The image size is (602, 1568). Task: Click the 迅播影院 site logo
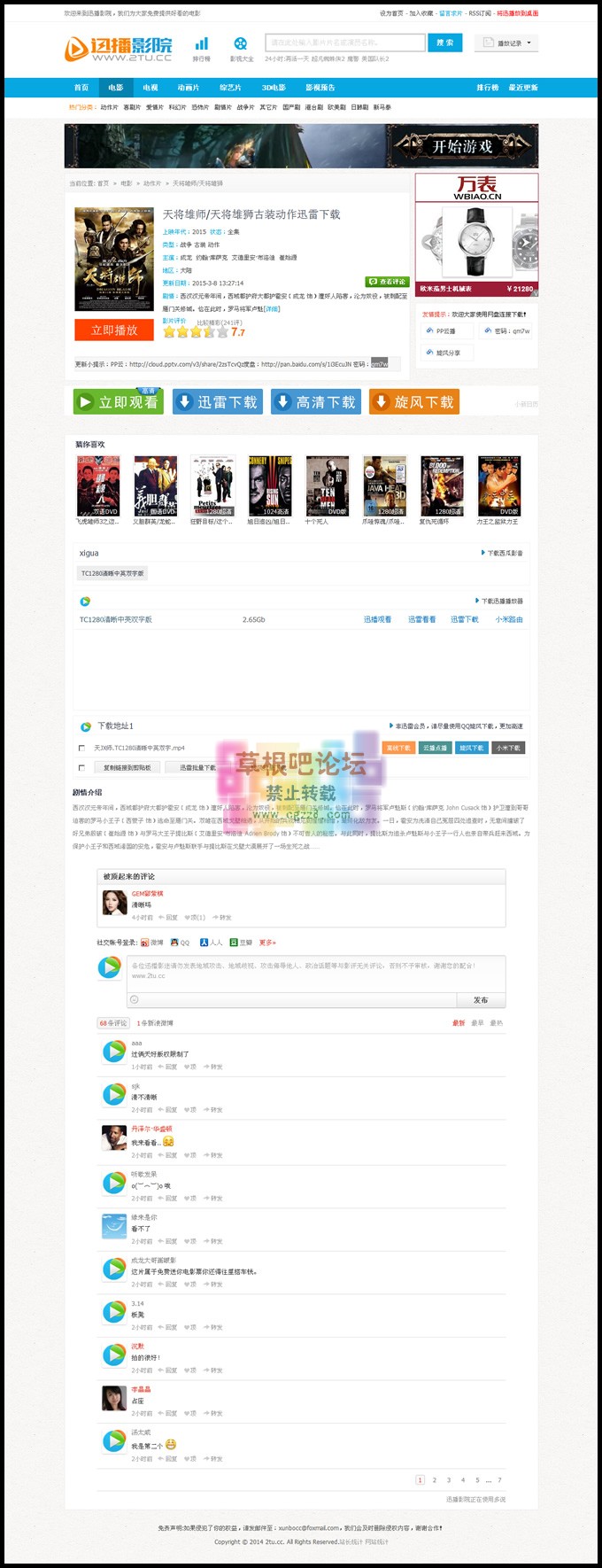click(x=119, y=49)
